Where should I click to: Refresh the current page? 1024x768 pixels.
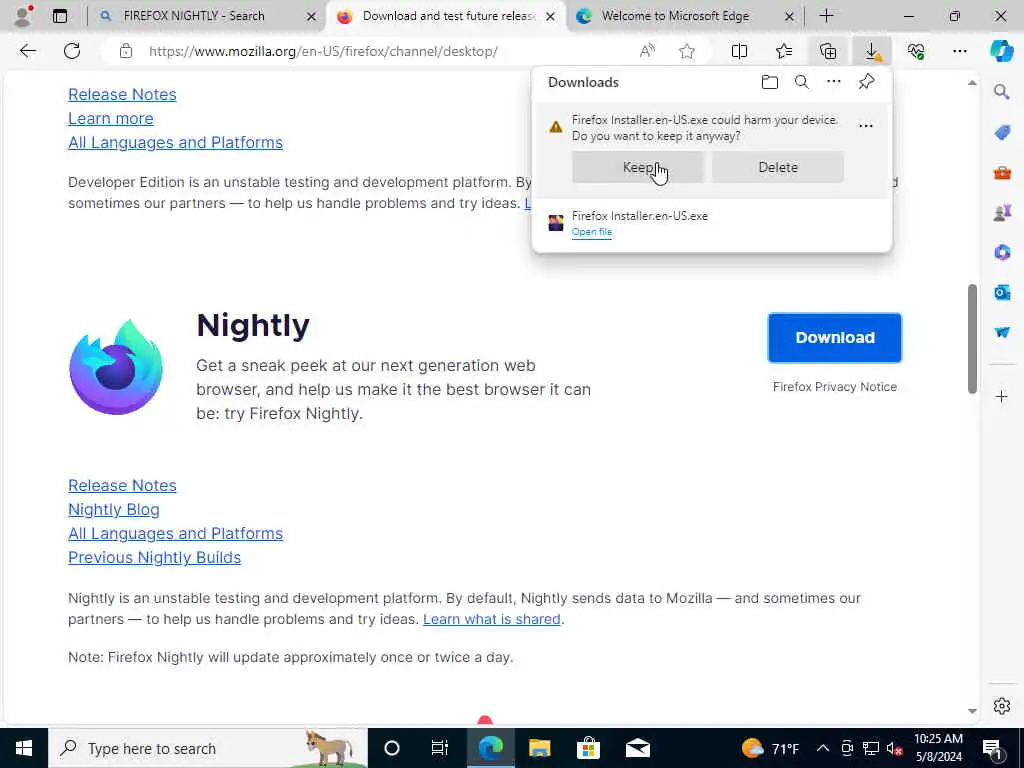click(72, 51)
